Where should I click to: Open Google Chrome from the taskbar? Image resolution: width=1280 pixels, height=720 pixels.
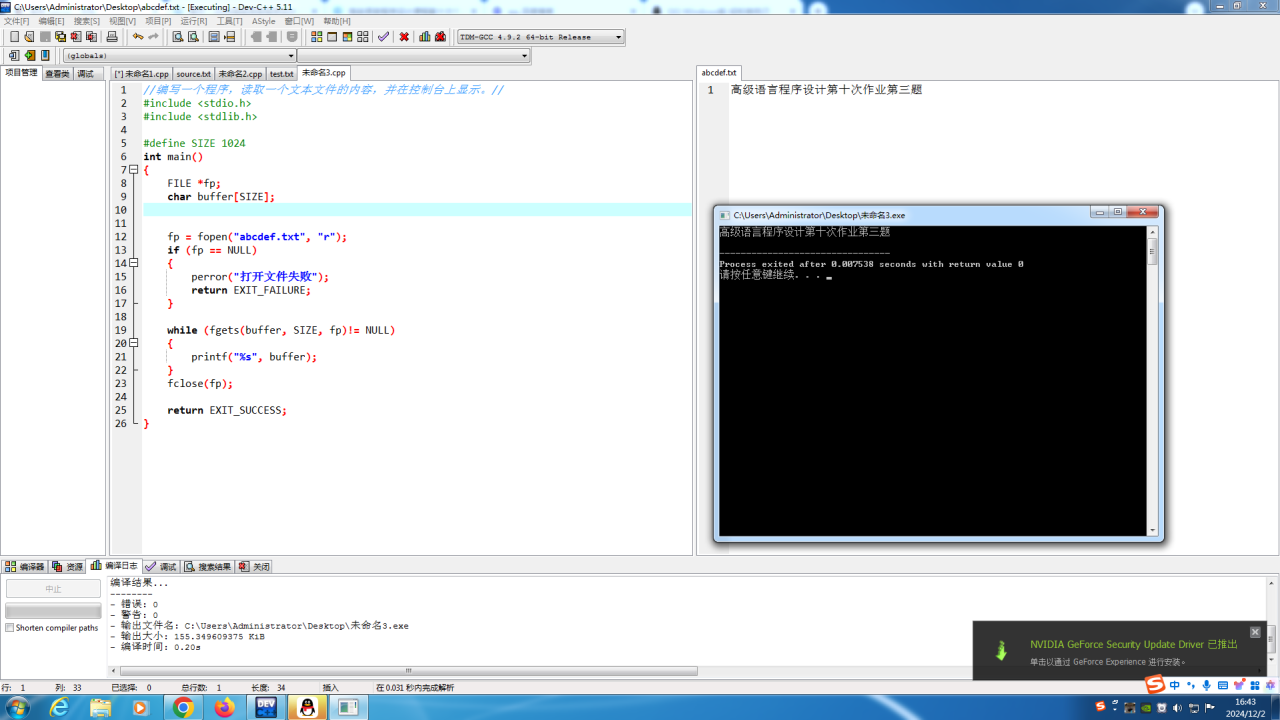(183, 707)
